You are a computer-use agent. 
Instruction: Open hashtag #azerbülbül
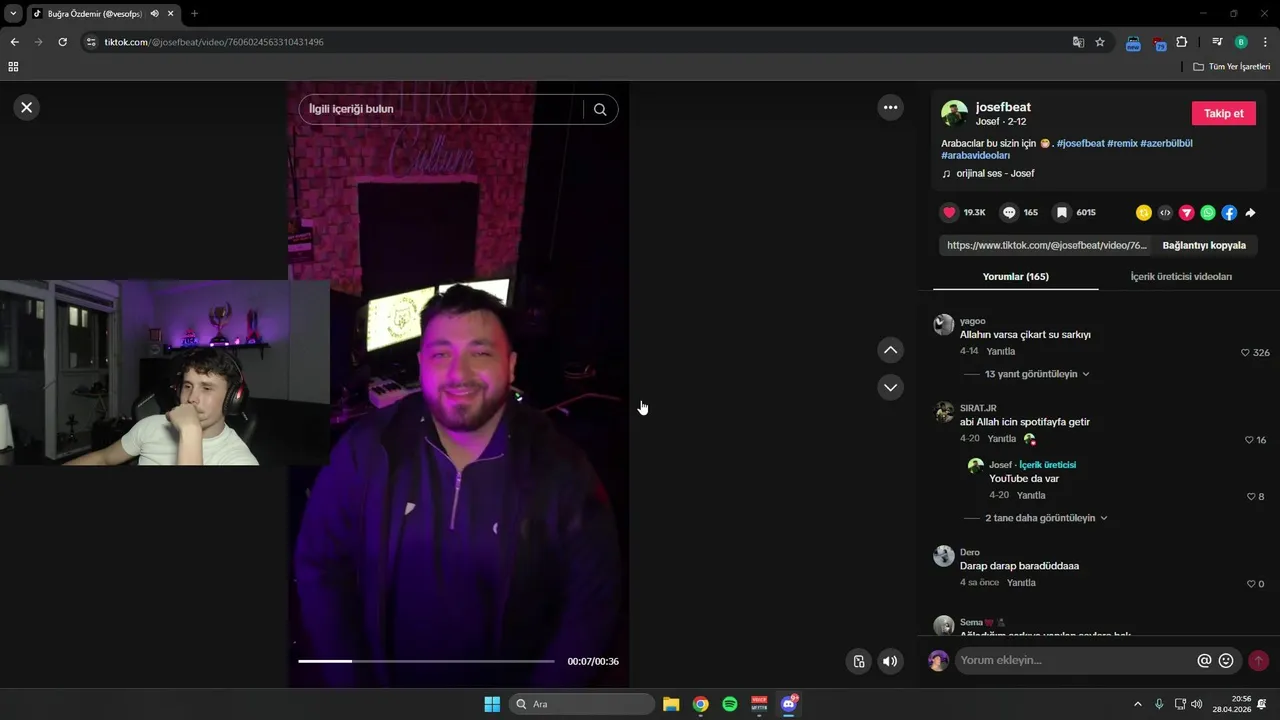pos(1166,143)
